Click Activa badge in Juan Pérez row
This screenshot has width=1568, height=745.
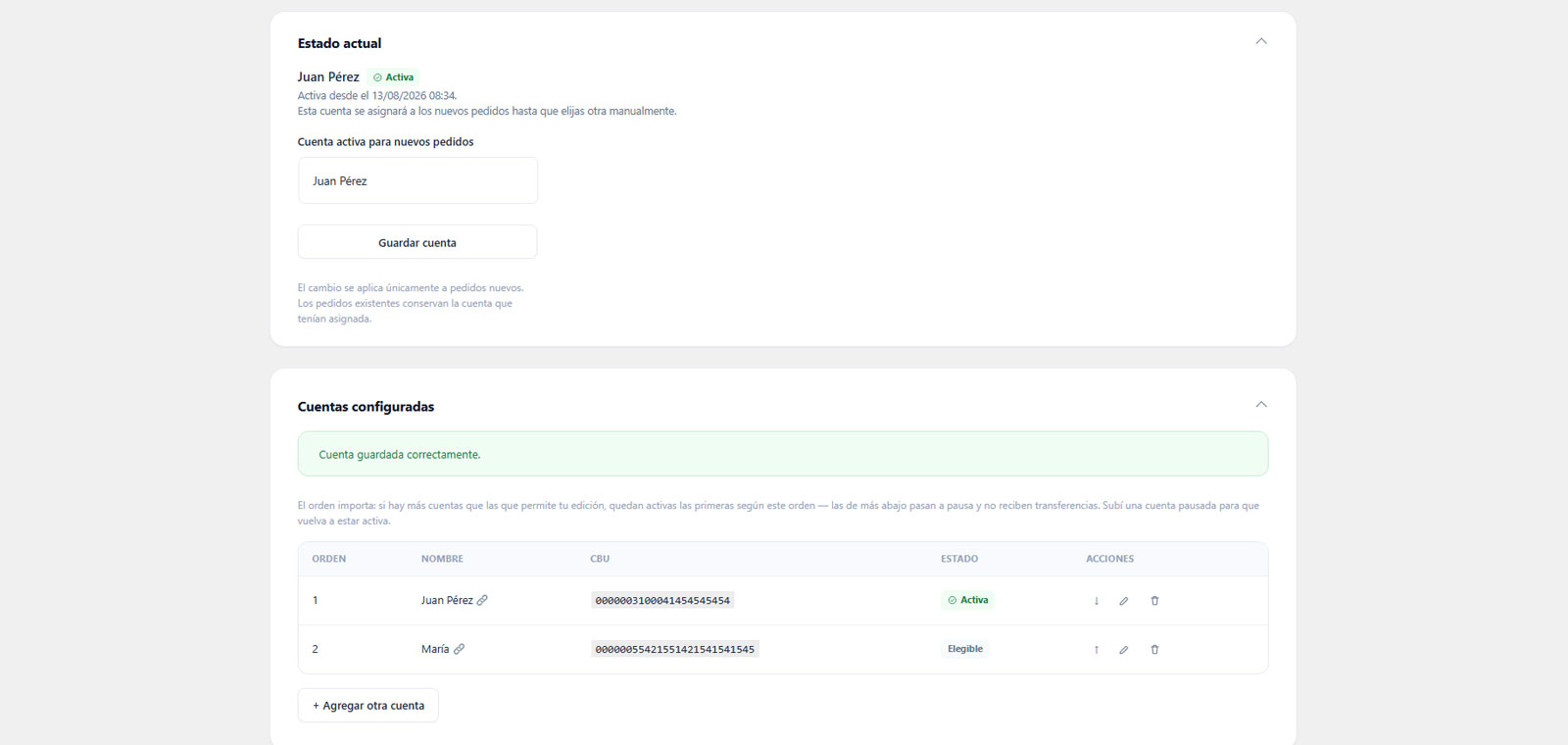click(x=967, y=600)
